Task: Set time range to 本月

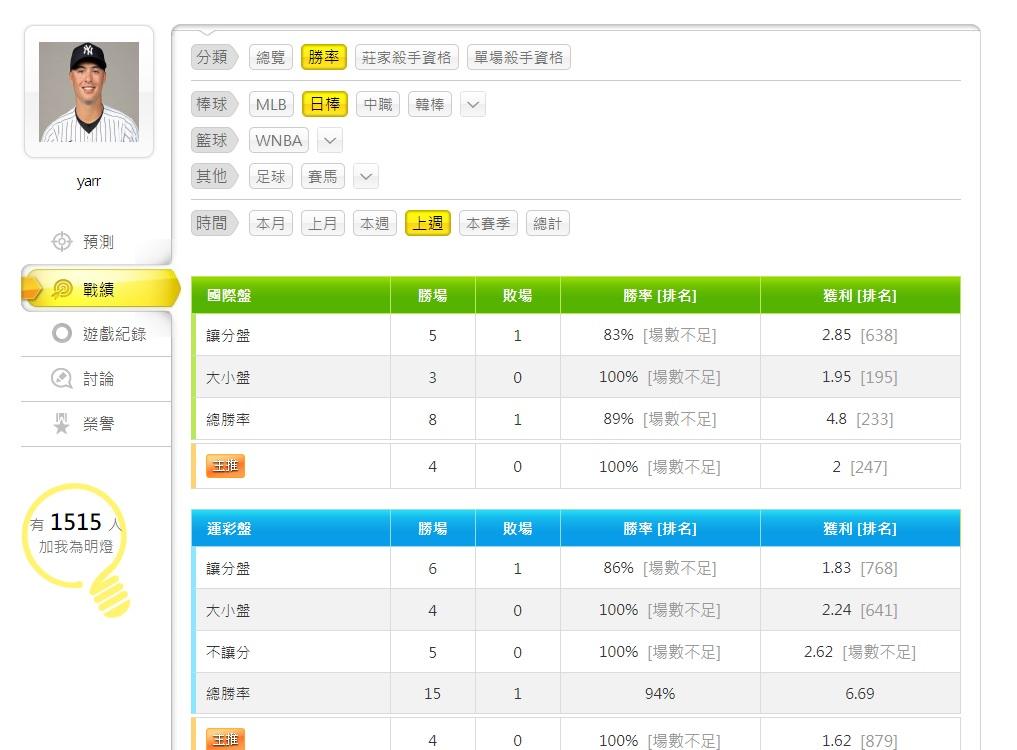Action: (270, 223)
